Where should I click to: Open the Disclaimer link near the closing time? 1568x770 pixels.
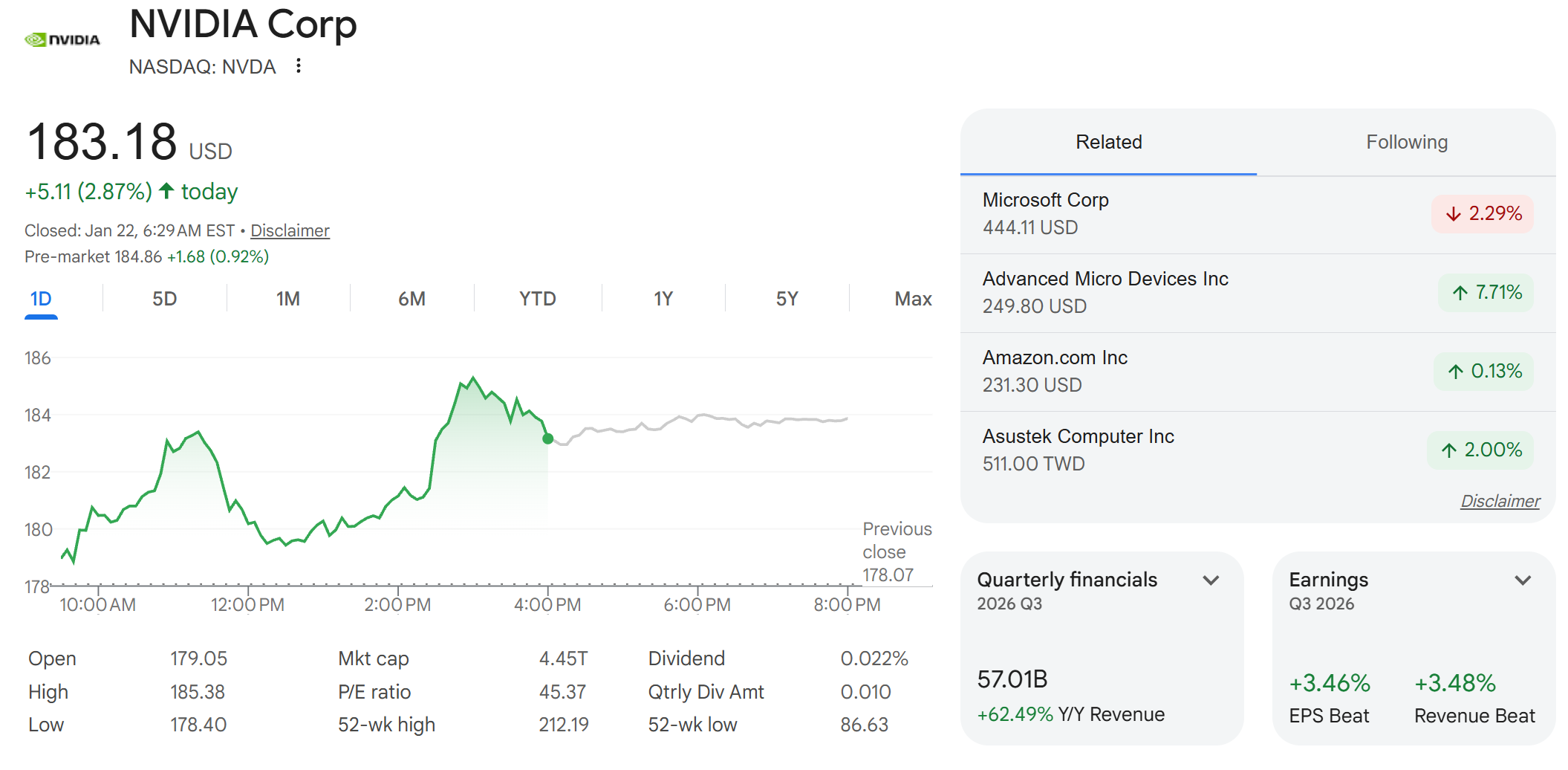tap(290, 230)
